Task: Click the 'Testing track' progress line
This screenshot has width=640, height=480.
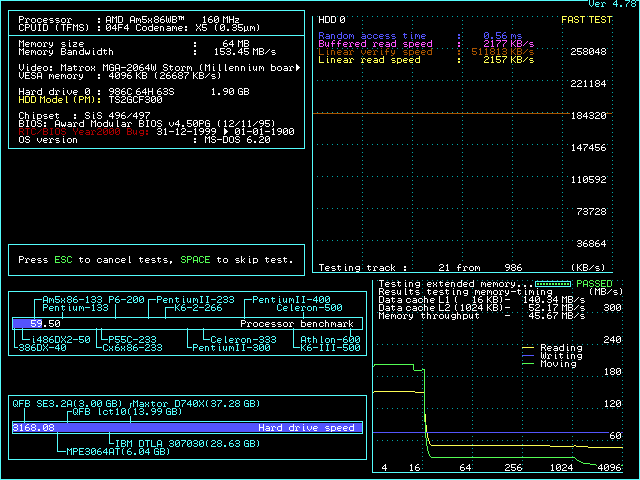Action: [420, 268]
